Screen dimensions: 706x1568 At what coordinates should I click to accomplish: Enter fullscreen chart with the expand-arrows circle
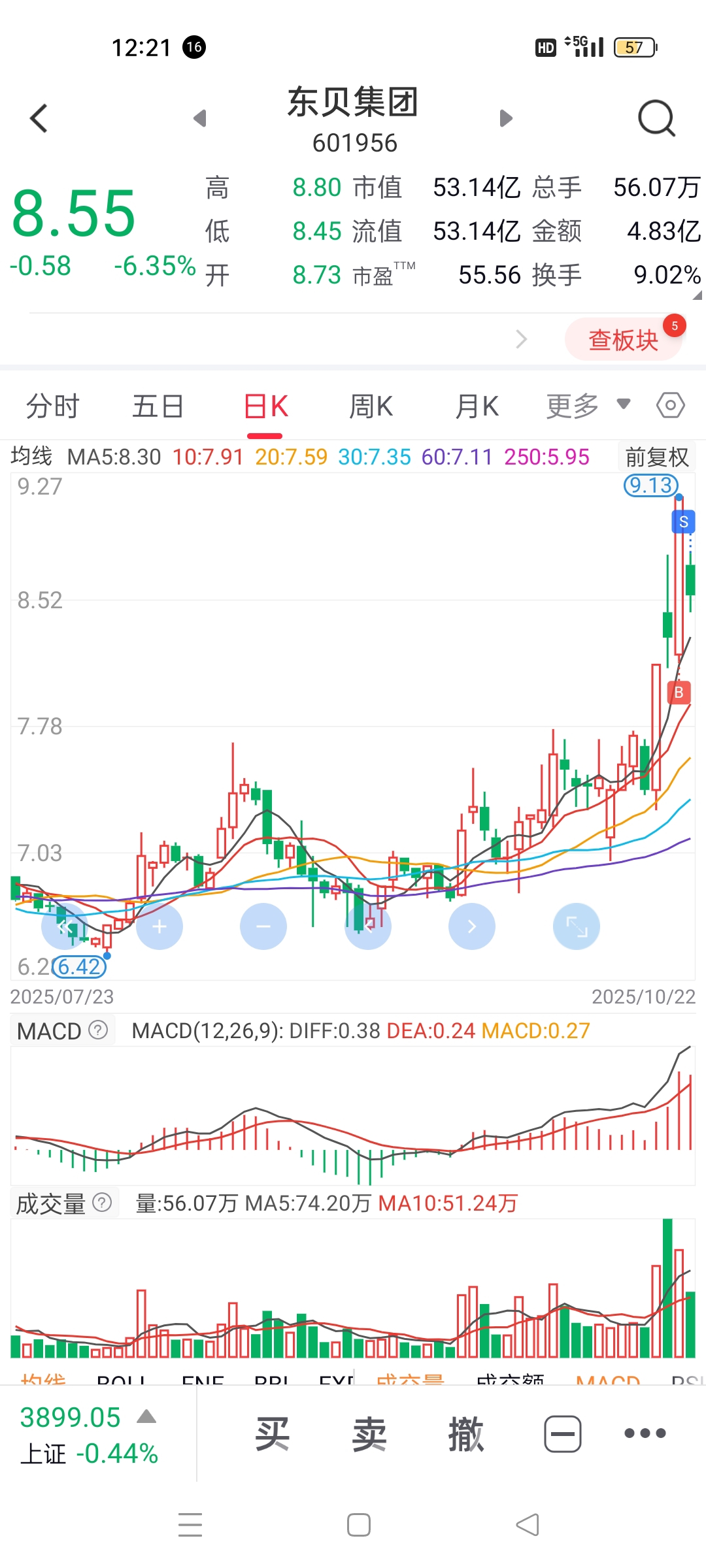coord(577,926)
